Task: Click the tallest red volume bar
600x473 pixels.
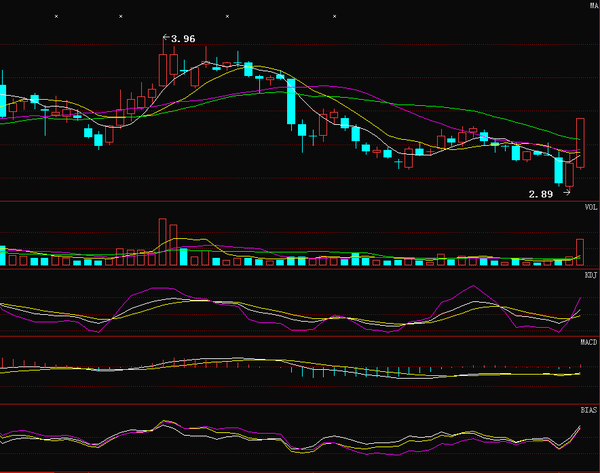Action: pos(163,242)
